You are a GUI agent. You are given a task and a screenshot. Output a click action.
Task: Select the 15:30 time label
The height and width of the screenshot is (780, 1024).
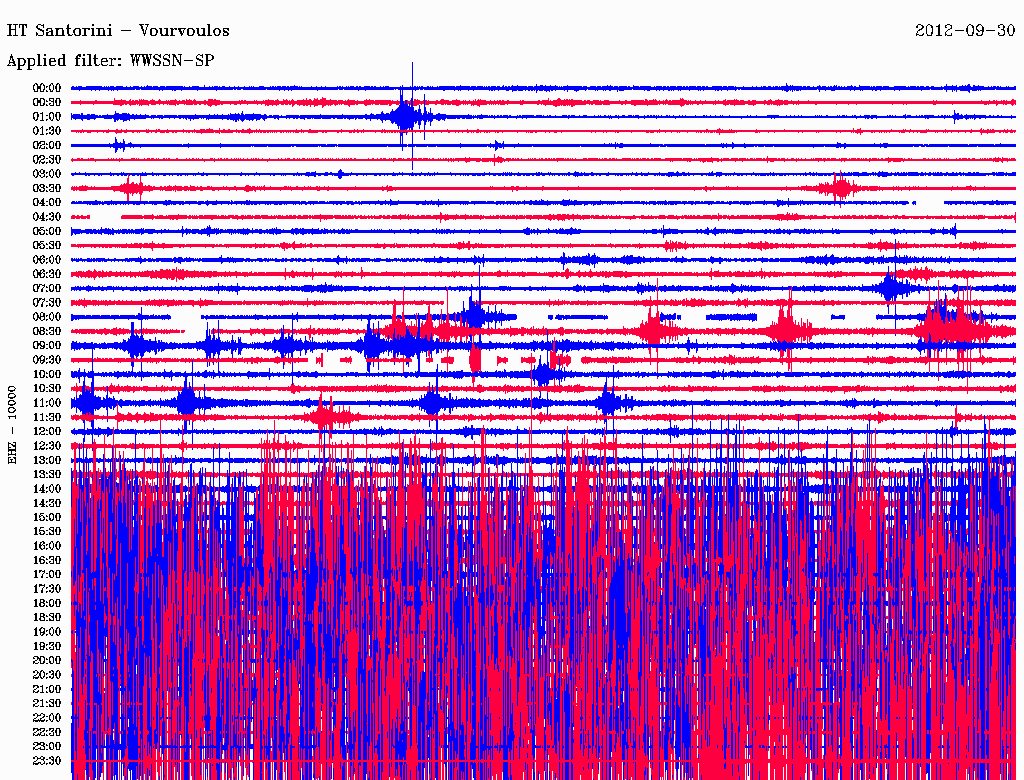click(x=47, y=532)
